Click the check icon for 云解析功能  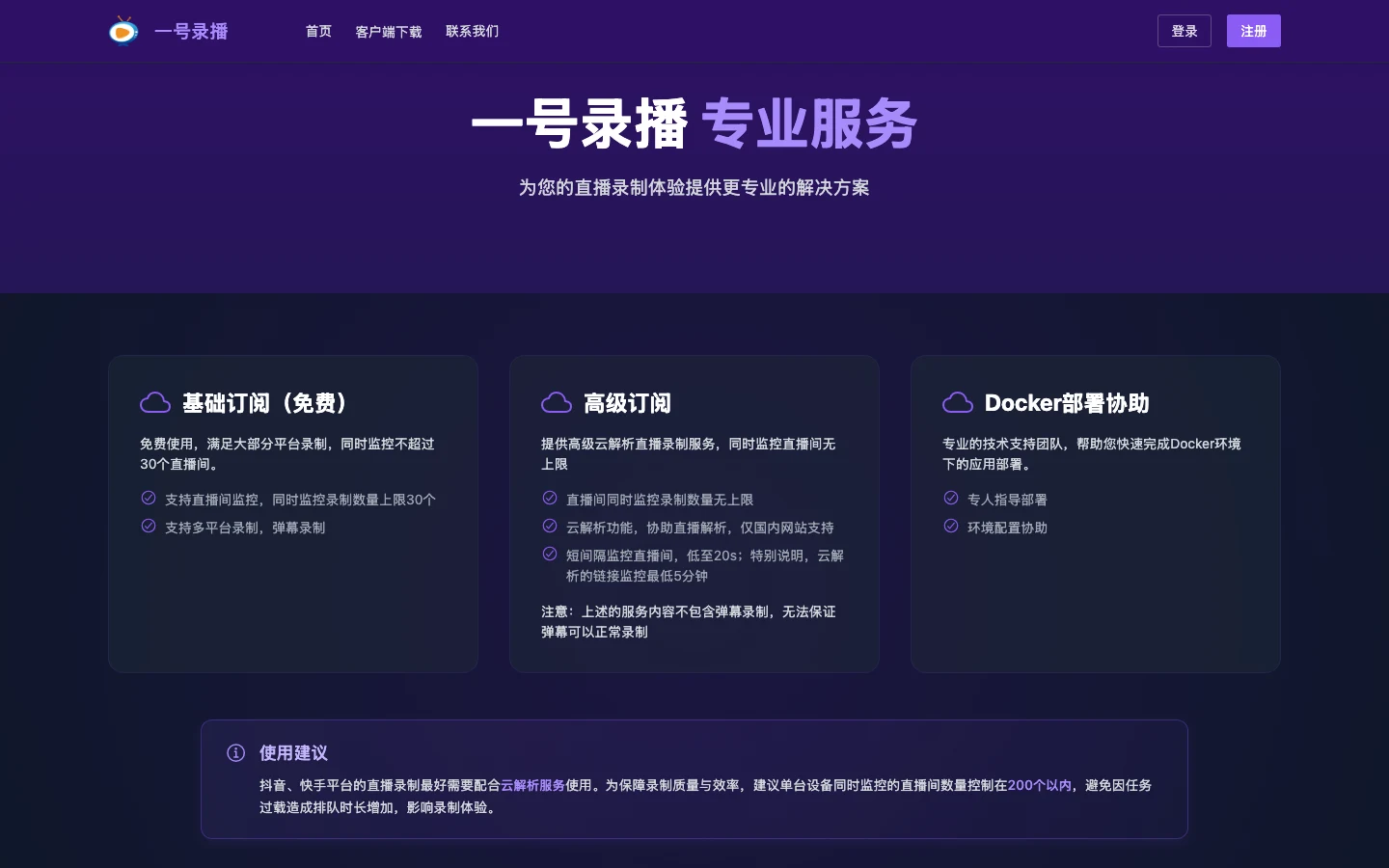(550, 526)
